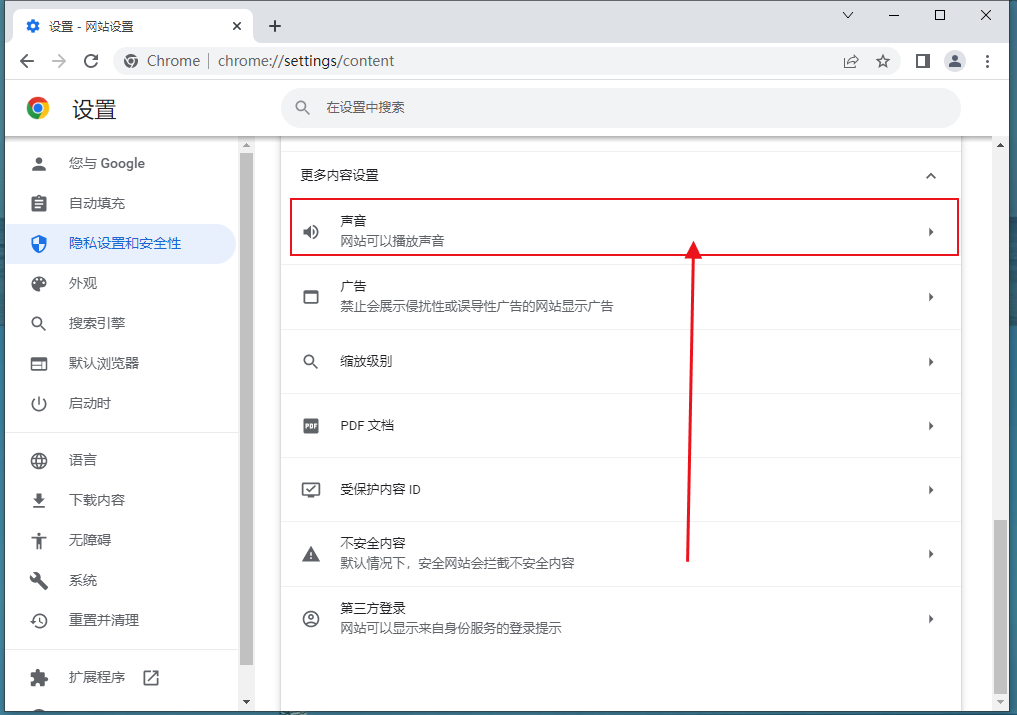Click the external-link icon next to 扩展程序
Screen dimensions: 1017x715
point(150,677)
